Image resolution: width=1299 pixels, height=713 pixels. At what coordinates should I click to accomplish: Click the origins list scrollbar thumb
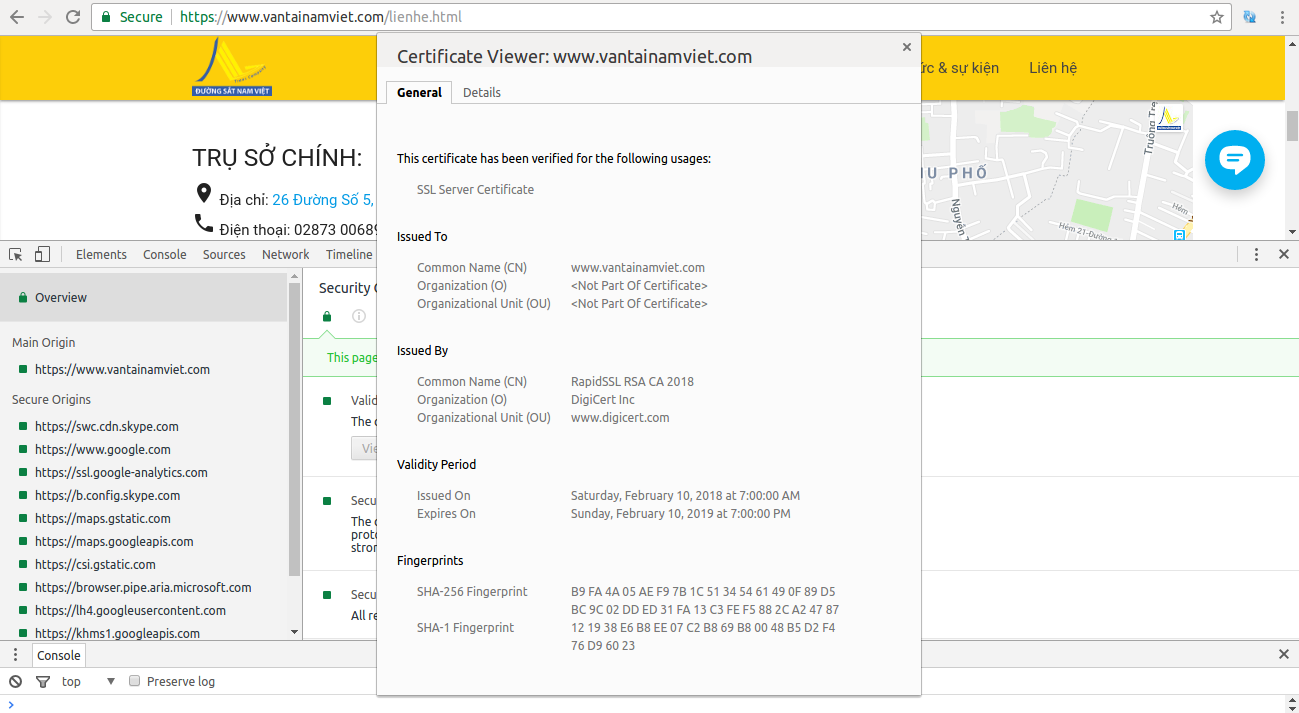point(294,430)
